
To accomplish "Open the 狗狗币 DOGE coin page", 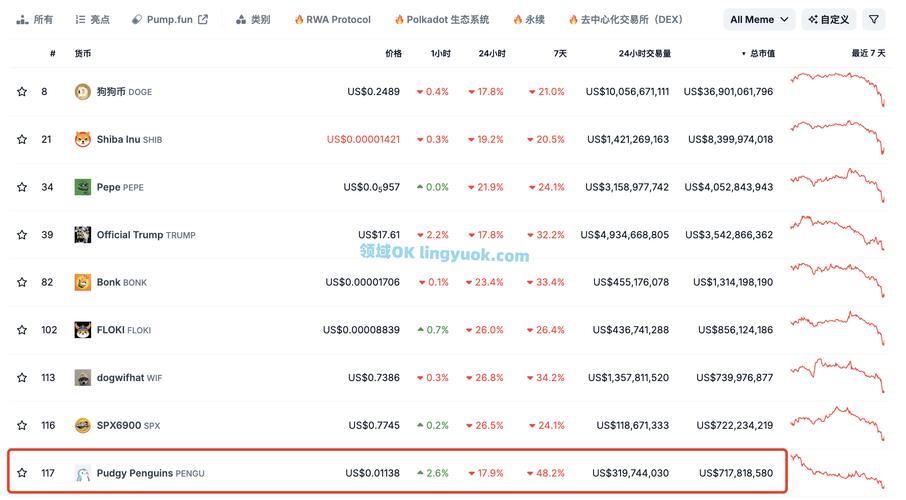I will tap(124, 91).
